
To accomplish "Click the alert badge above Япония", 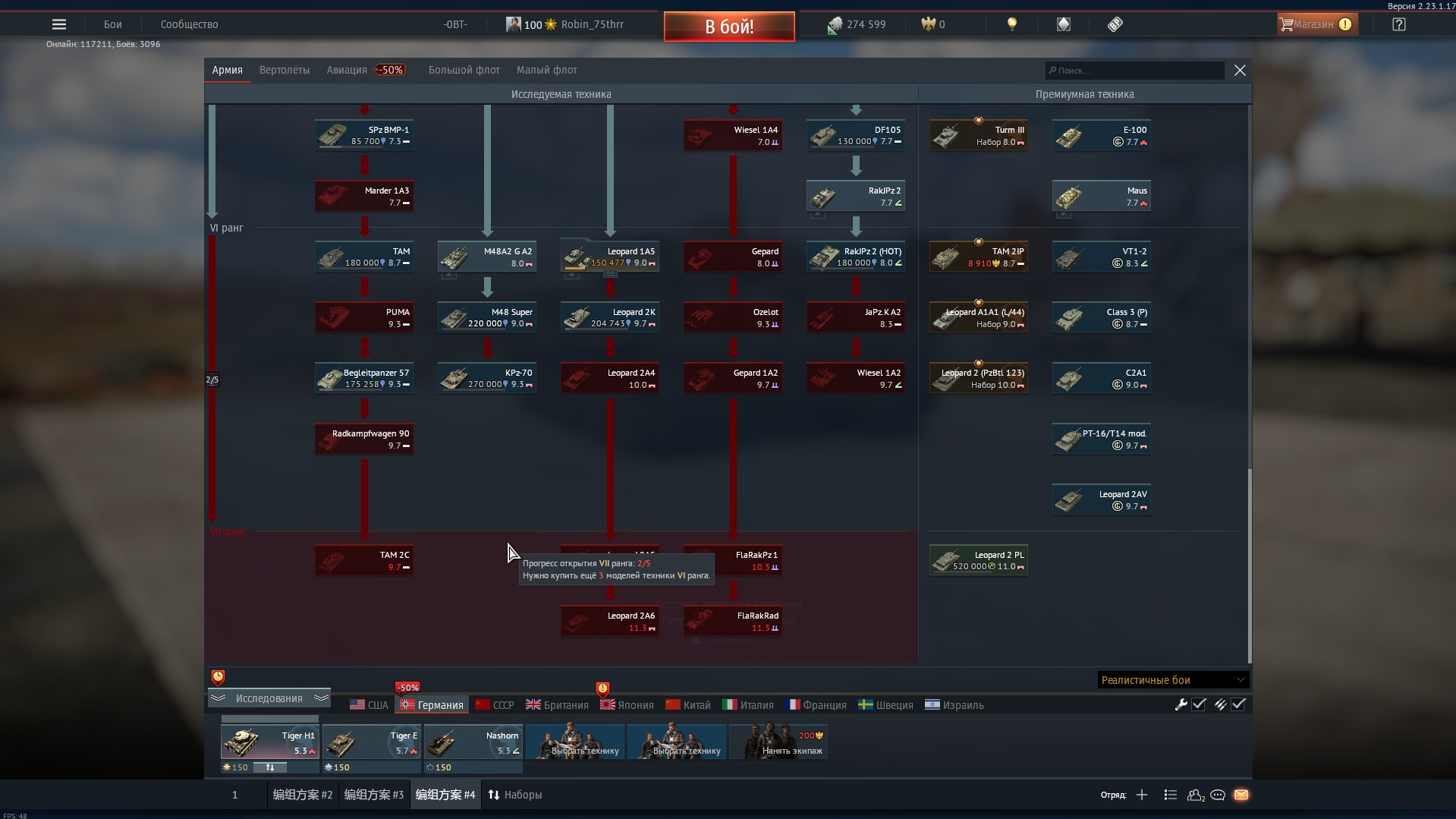I will [x=602, y=689].
